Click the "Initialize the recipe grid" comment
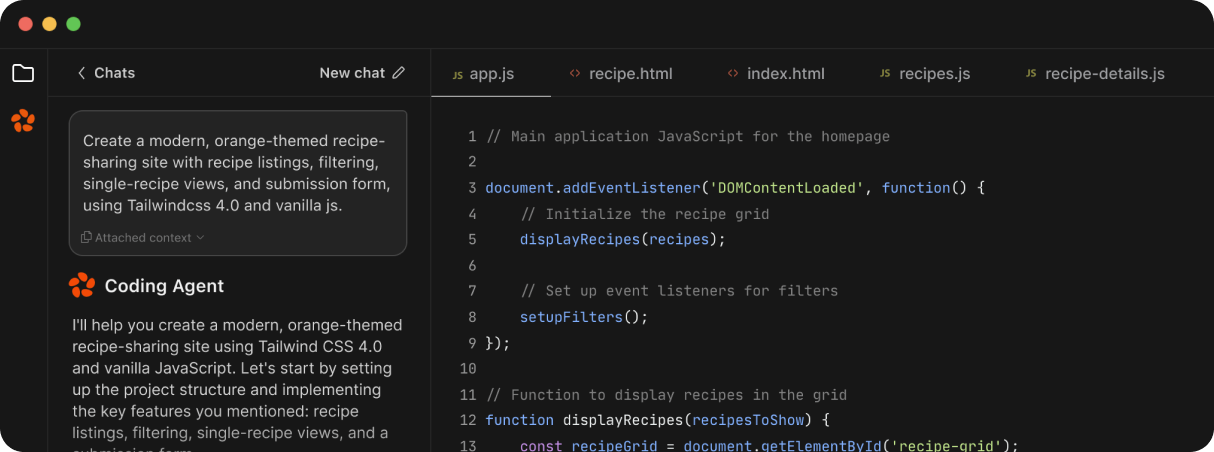The image size is (1214, 452). click(x=645, y=214)
